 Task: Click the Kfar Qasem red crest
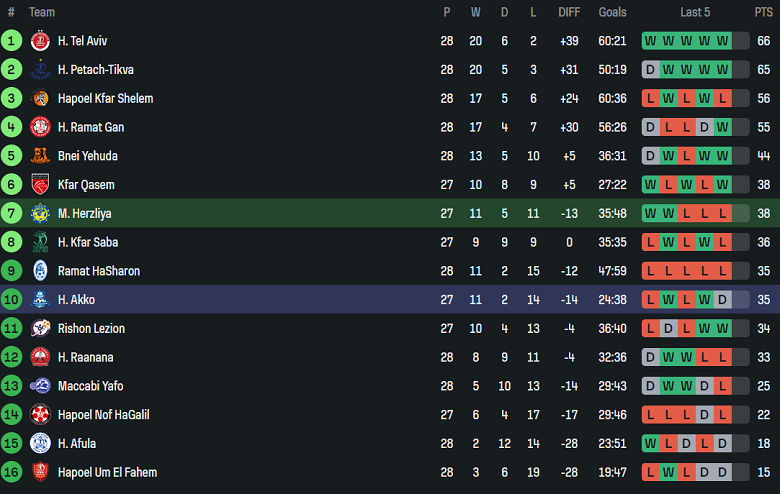40,185
